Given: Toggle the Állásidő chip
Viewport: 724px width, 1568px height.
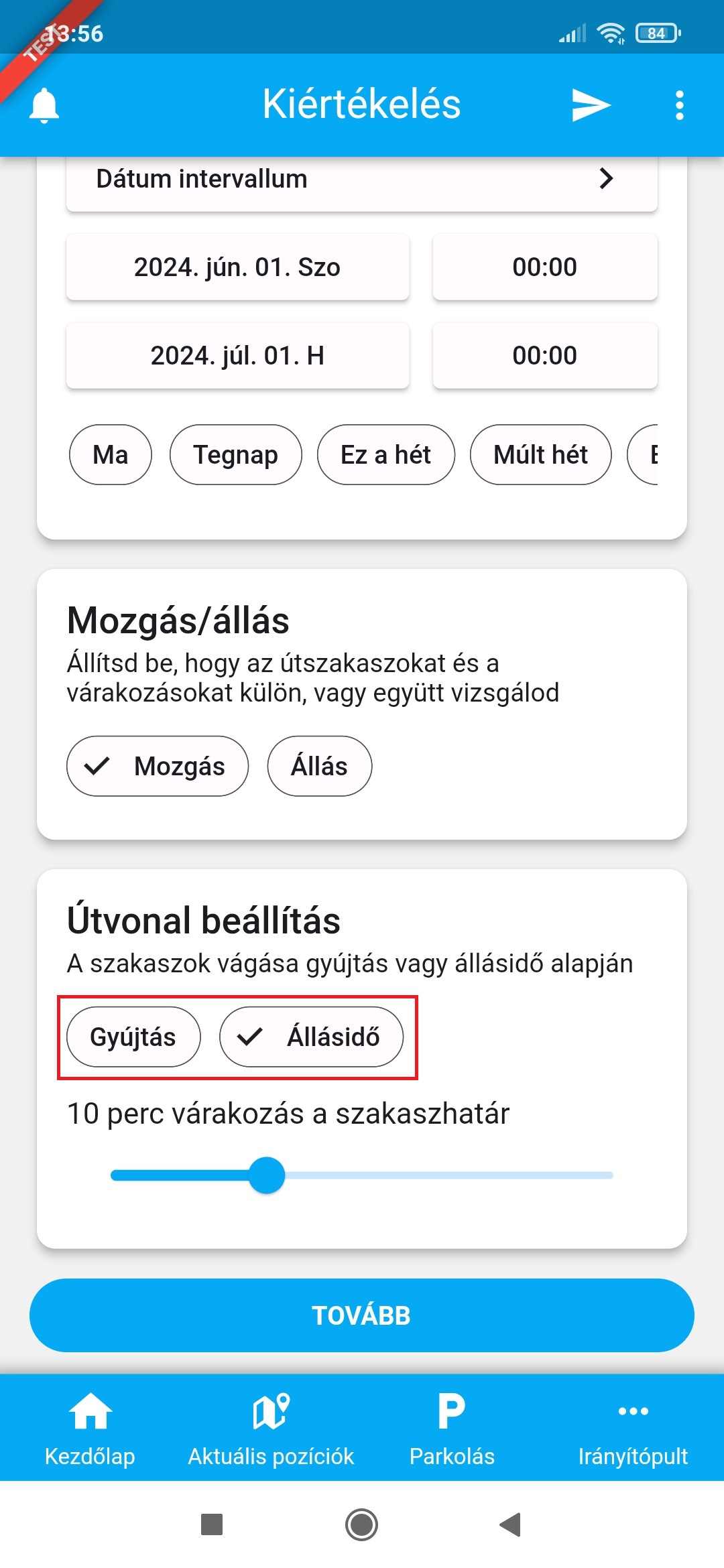Looking at the screenshot, I should click(311, 1037).
